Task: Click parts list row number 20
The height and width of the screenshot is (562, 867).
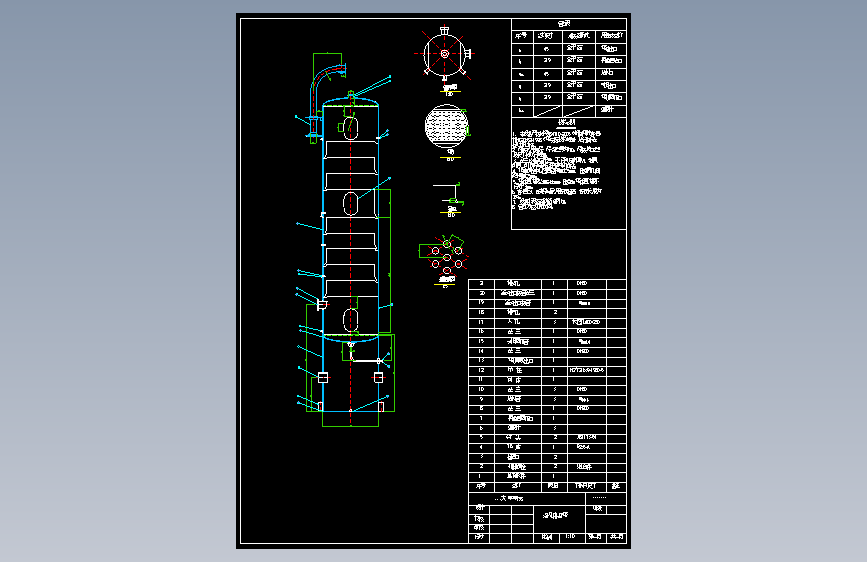Action: point(547,293)
